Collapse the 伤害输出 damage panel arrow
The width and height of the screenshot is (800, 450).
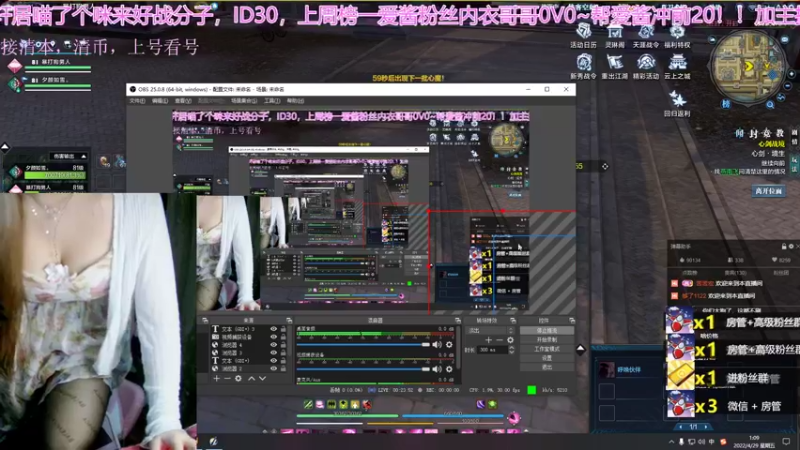(84, 156)
